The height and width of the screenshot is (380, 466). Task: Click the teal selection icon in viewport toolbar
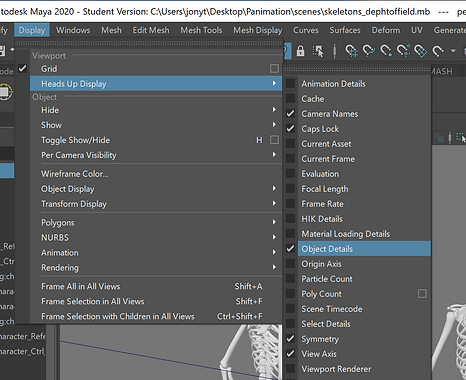coord(460,137)
